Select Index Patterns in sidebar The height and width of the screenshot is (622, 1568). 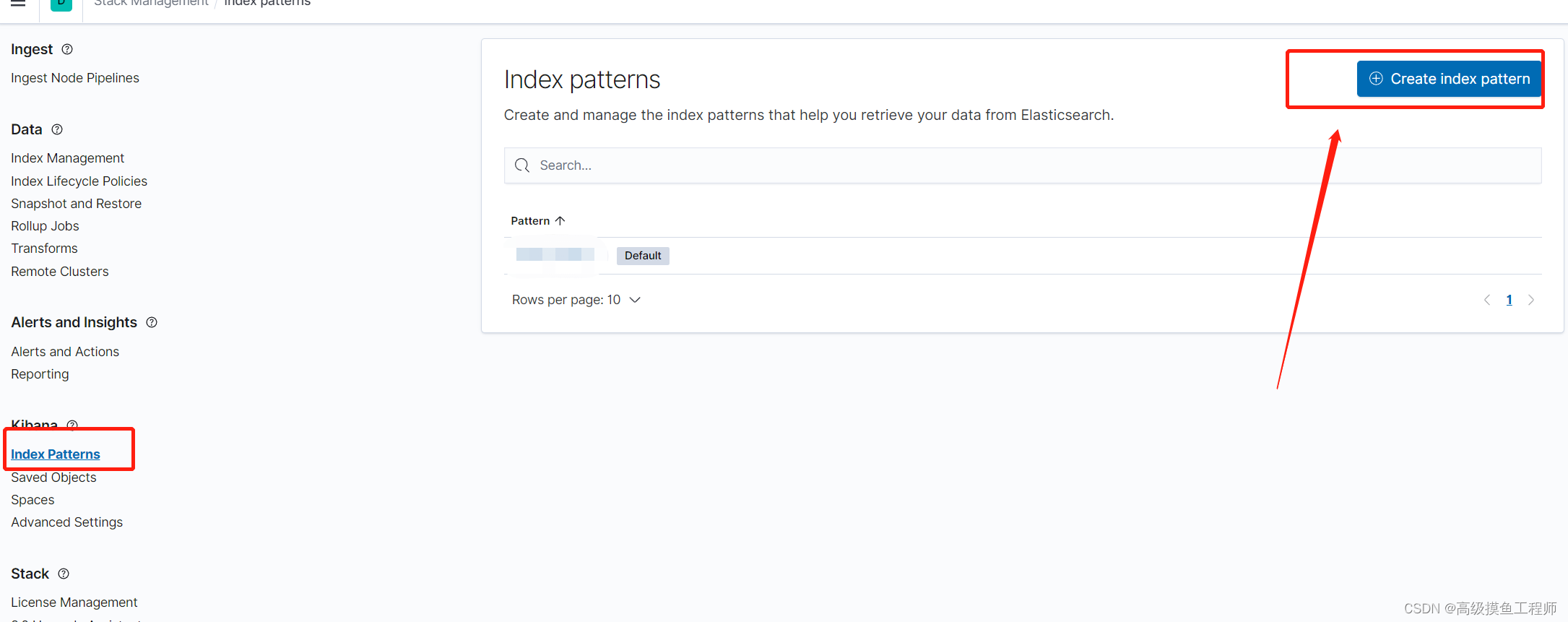[x=56, y=454]
